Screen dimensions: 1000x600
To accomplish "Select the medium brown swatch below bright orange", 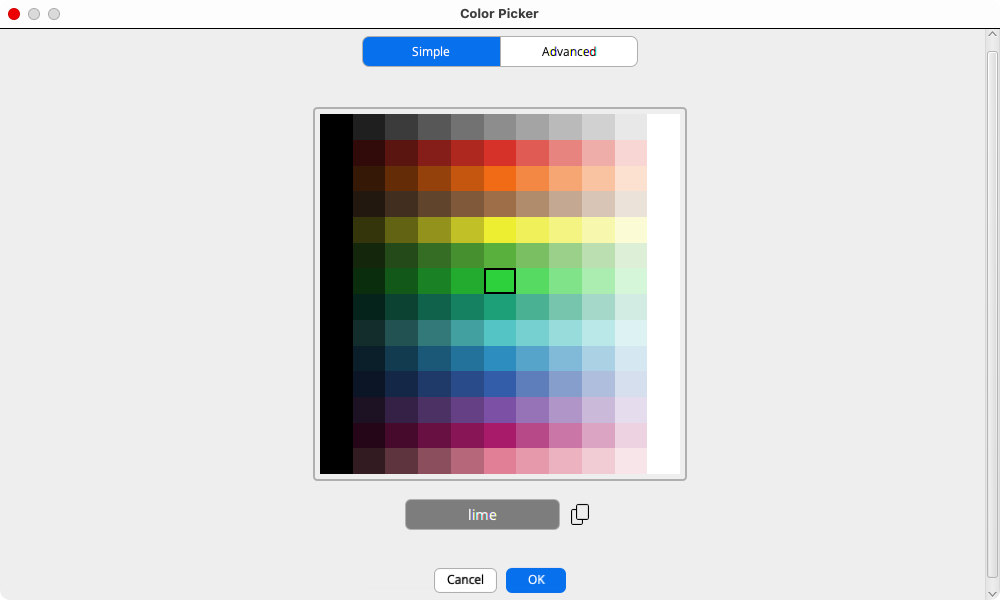I will (x=500, y=204).
